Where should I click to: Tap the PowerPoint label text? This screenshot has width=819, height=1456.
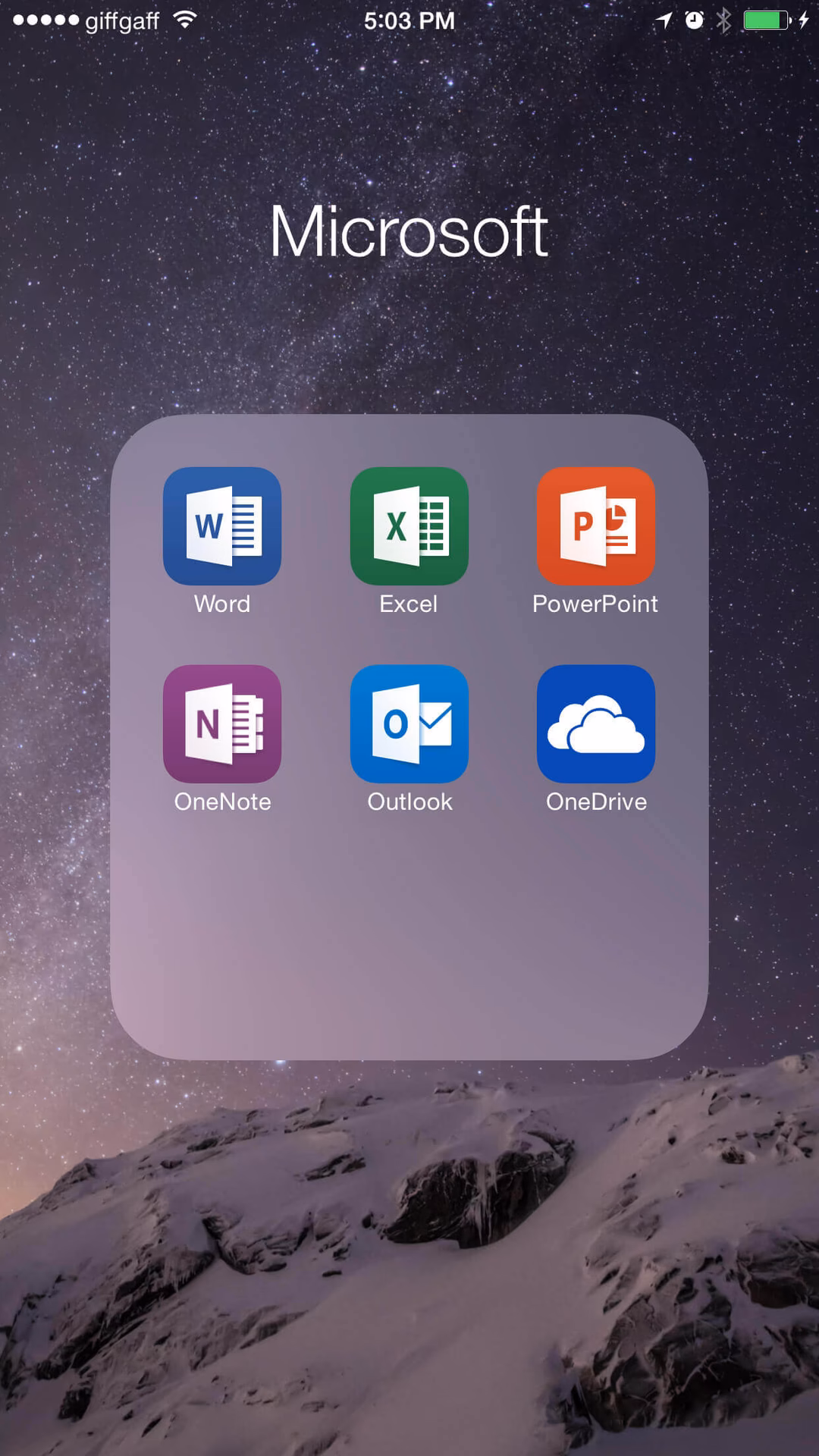pos(595,604)
